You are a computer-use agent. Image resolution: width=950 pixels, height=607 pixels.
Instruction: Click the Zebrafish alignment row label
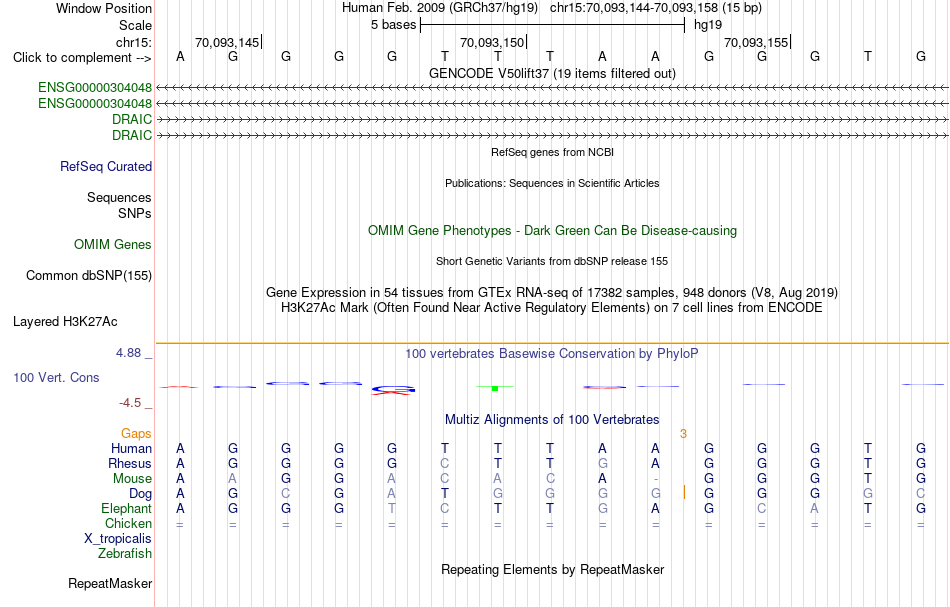[x=125, y=553]
